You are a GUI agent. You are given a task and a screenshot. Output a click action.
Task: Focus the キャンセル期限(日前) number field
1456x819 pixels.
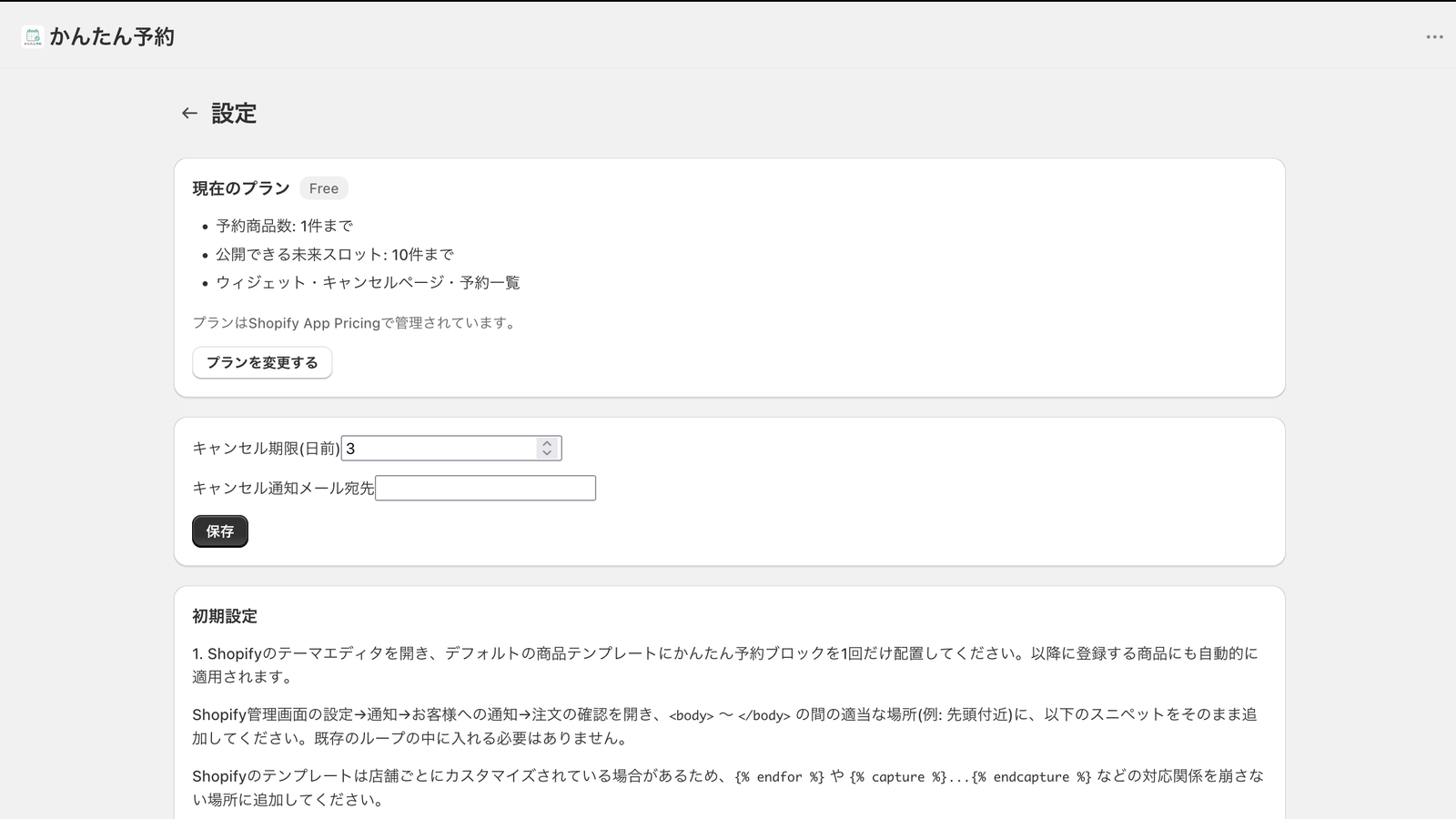451,448
